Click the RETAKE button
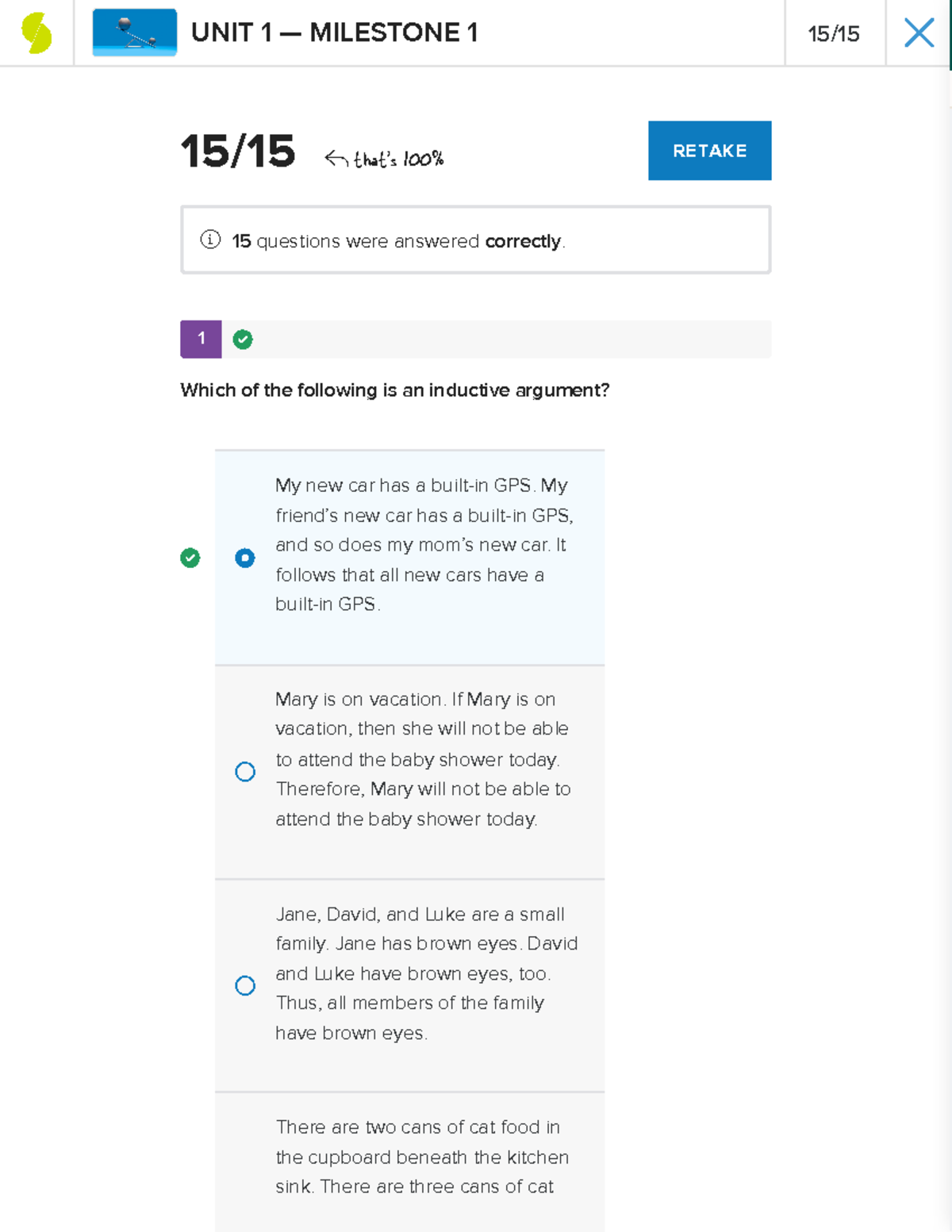The height and width of the screenshot is (1232, 952). click(709, 151)
